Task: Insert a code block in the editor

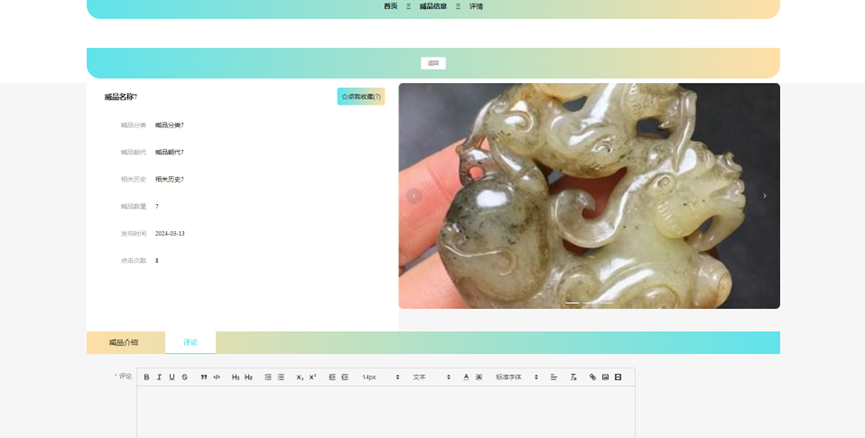Action: click(x=217, y=377)
